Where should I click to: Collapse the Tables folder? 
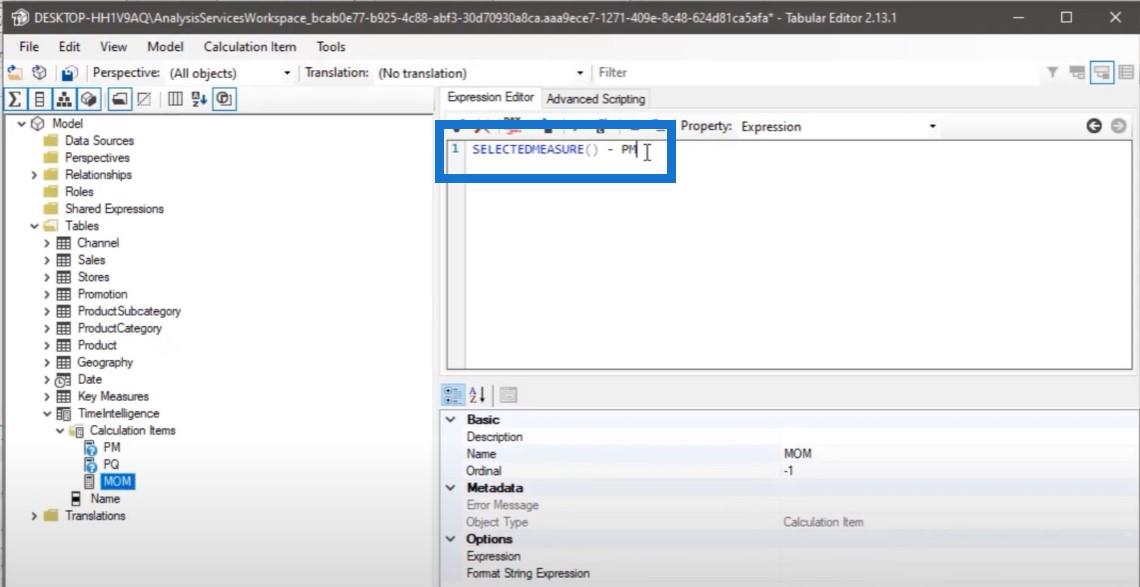pyautogui.click(x=34, y=226)
